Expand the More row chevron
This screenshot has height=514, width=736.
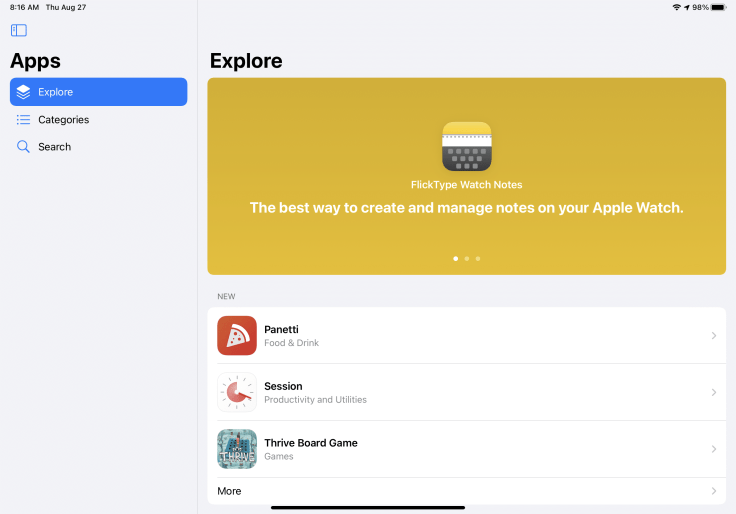tap(713, 491)
